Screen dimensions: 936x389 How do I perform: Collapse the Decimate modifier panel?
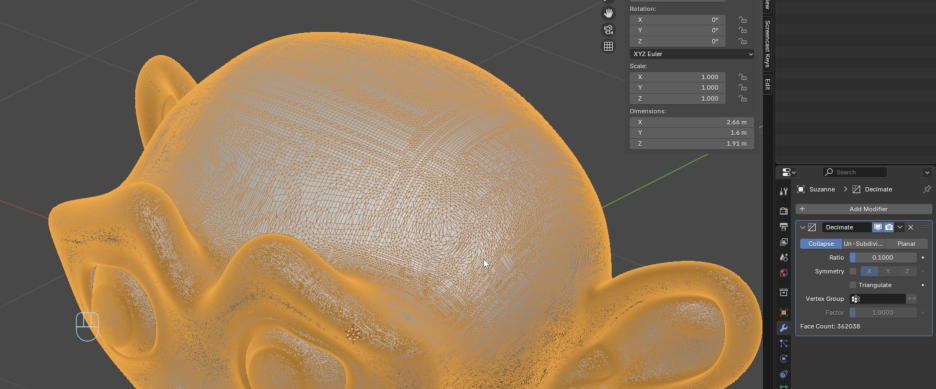point(802,227)
